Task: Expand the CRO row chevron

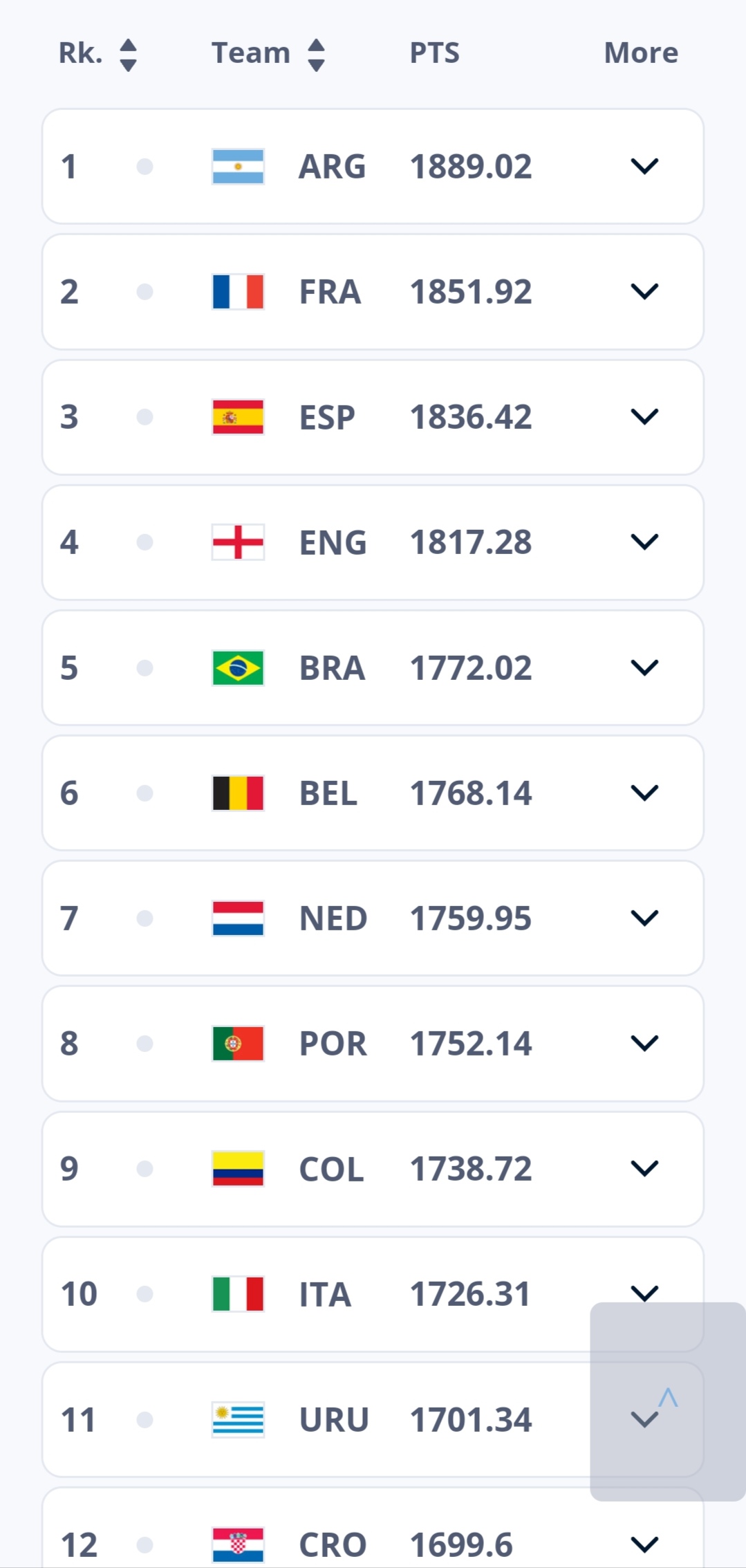Action: point(644,1544)
